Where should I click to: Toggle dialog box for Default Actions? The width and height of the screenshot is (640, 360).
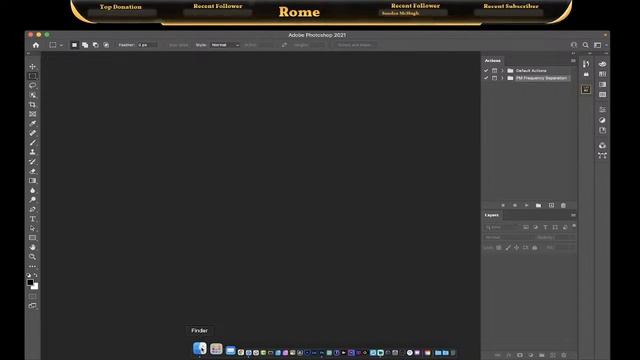pos(494,71)
